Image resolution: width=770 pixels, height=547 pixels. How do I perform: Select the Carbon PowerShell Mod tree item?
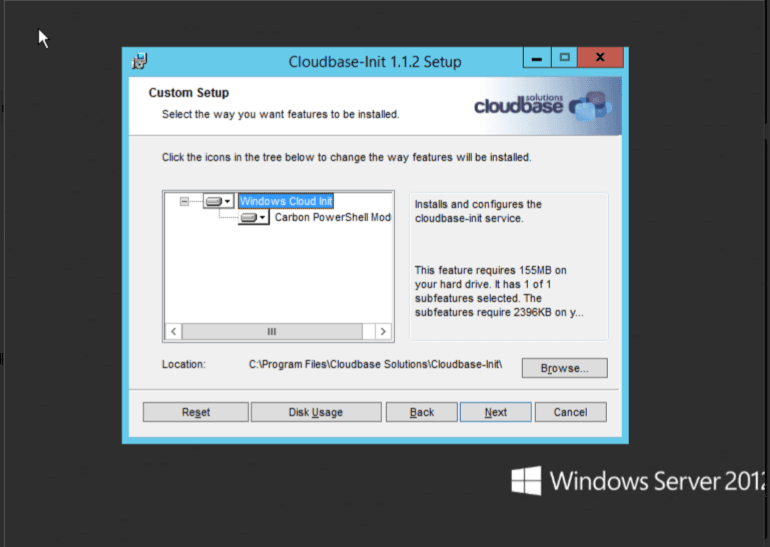332,218
